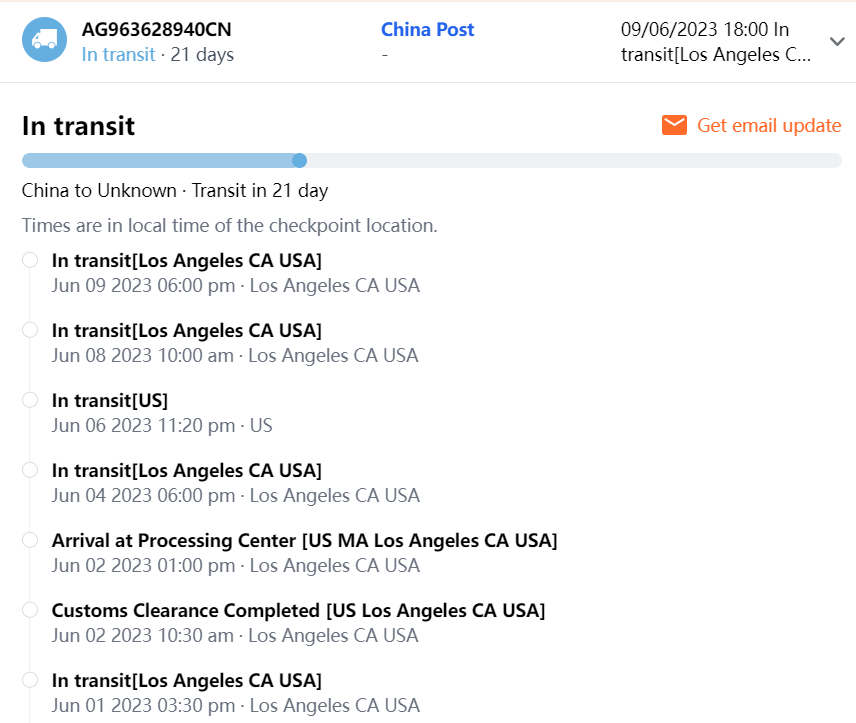The image size is (856, 723).
Task: Expand the tracking details chevron
Action: (837, 41)
